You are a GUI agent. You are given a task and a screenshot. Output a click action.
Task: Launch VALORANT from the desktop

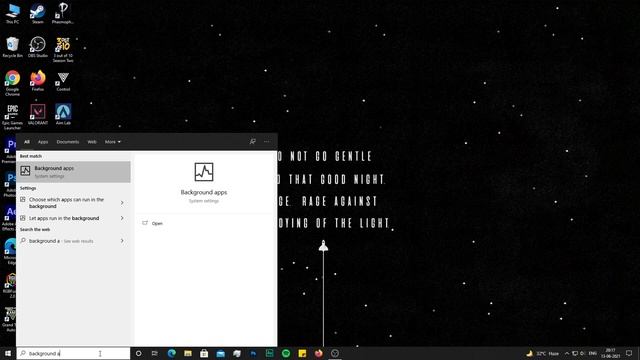(38, 114)
